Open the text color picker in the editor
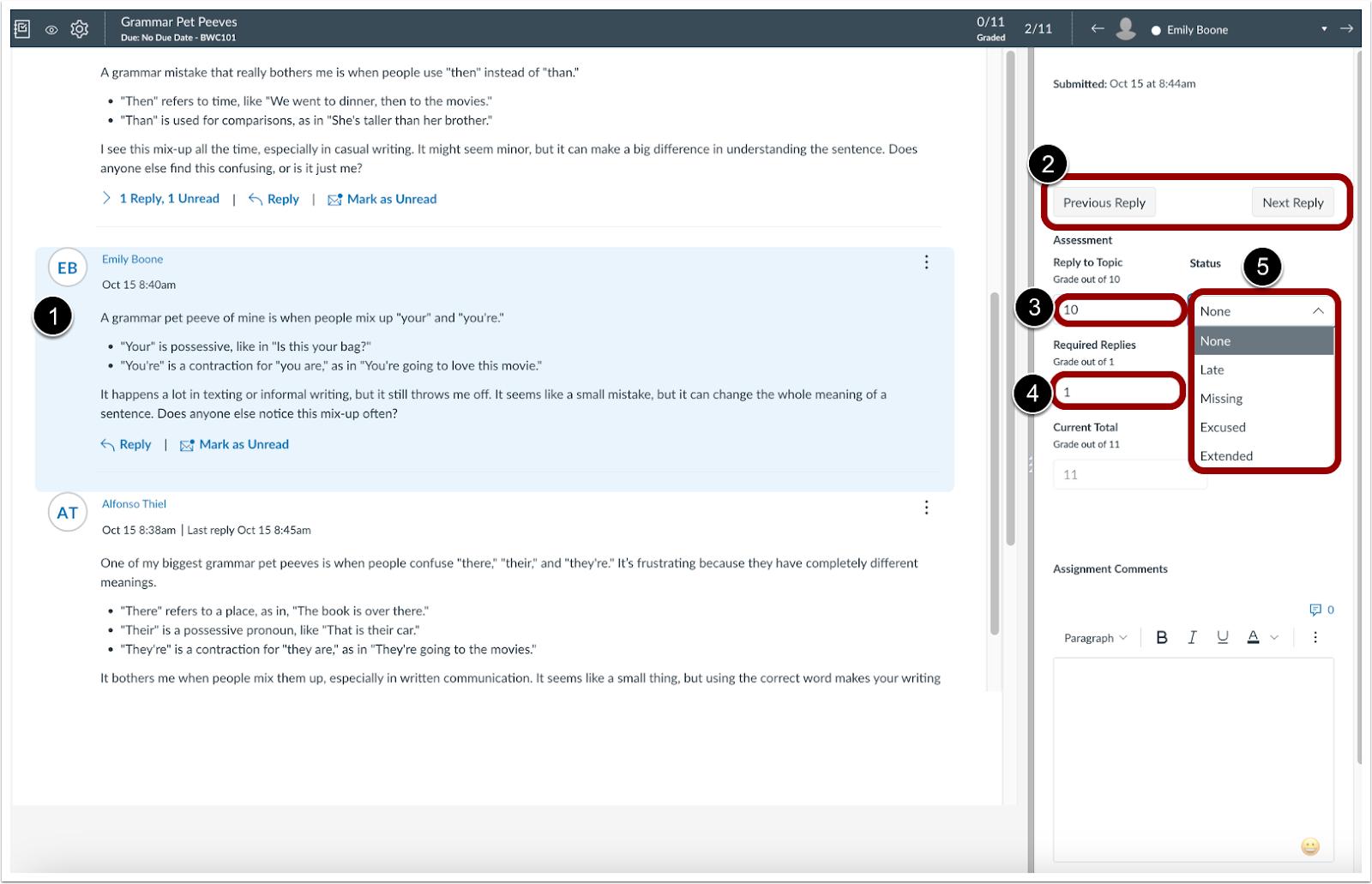 [x=1253, y=637]
